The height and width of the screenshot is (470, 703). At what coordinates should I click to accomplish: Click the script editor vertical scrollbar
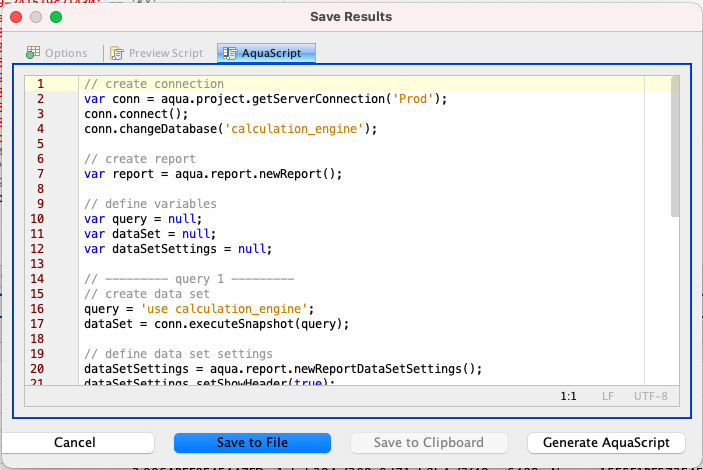[x=675, y=150]
